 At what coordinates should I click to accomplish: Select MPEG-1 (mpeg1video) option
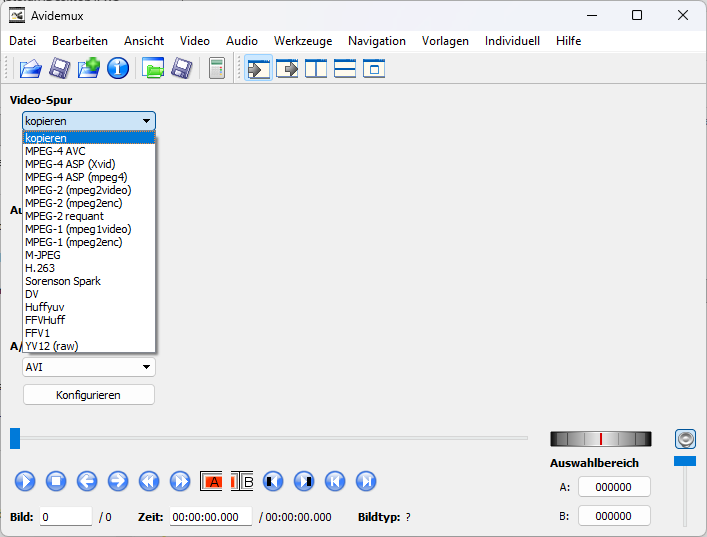click(89, 229)
